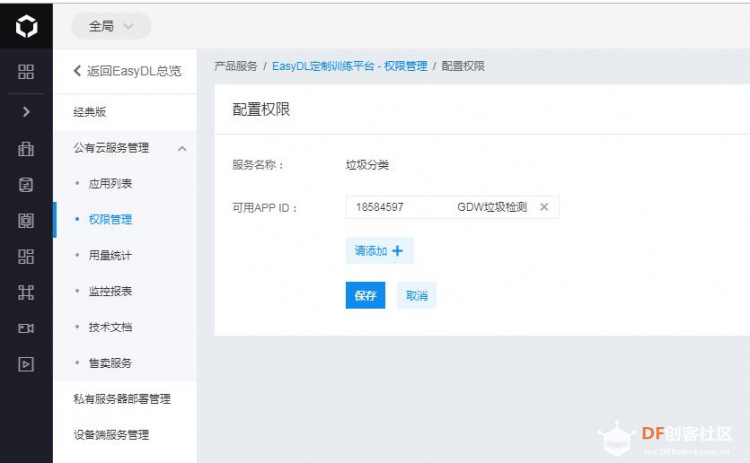Open the video camera sidebar icon
Image resolution: width=750 pixels, height=463 pixels.
tap(26, 328)
